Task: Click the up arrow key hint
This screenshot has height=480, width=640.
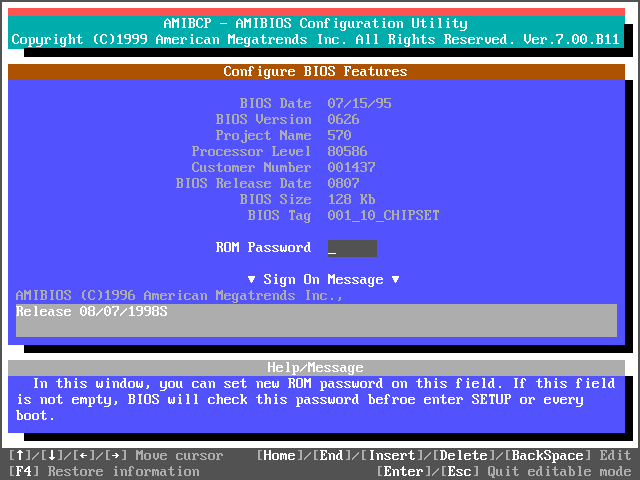Action: click(20, 456)
